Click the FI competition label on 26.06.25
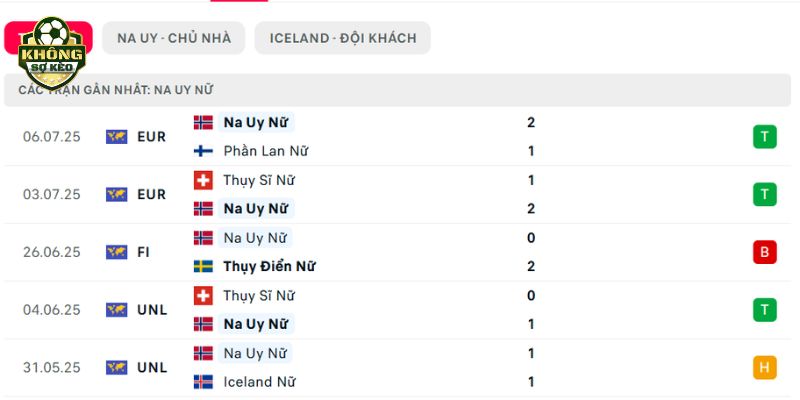 [x=143, y=252]
